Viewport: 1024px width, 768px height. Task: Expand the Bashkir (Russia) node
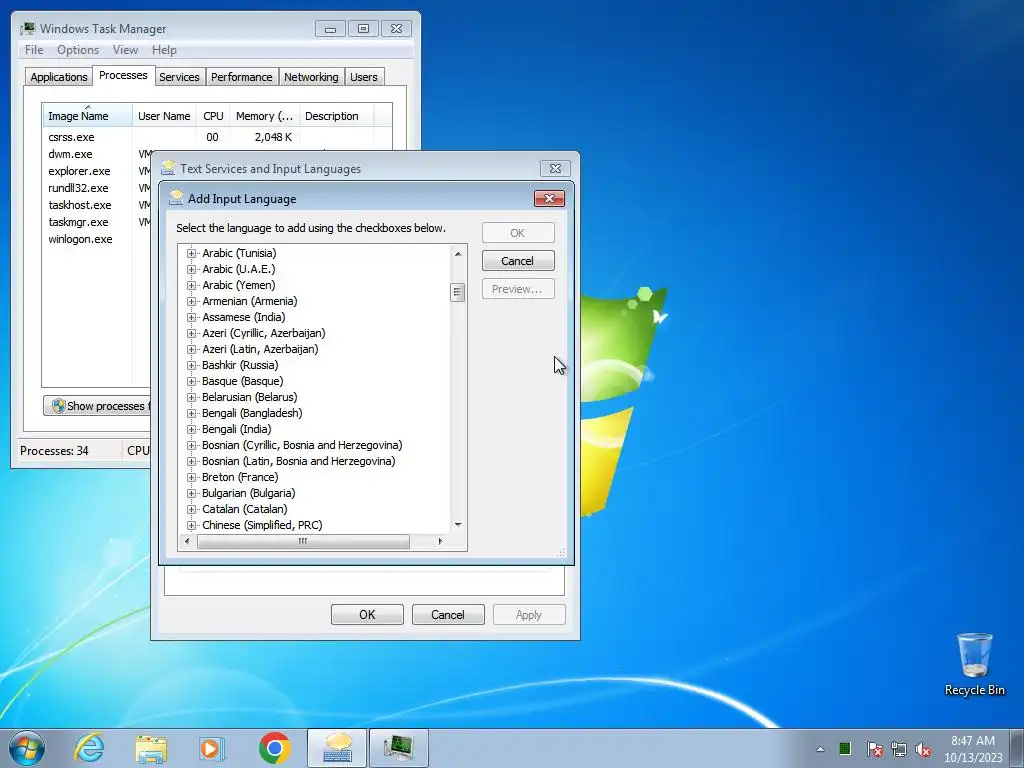pos(191,365)
